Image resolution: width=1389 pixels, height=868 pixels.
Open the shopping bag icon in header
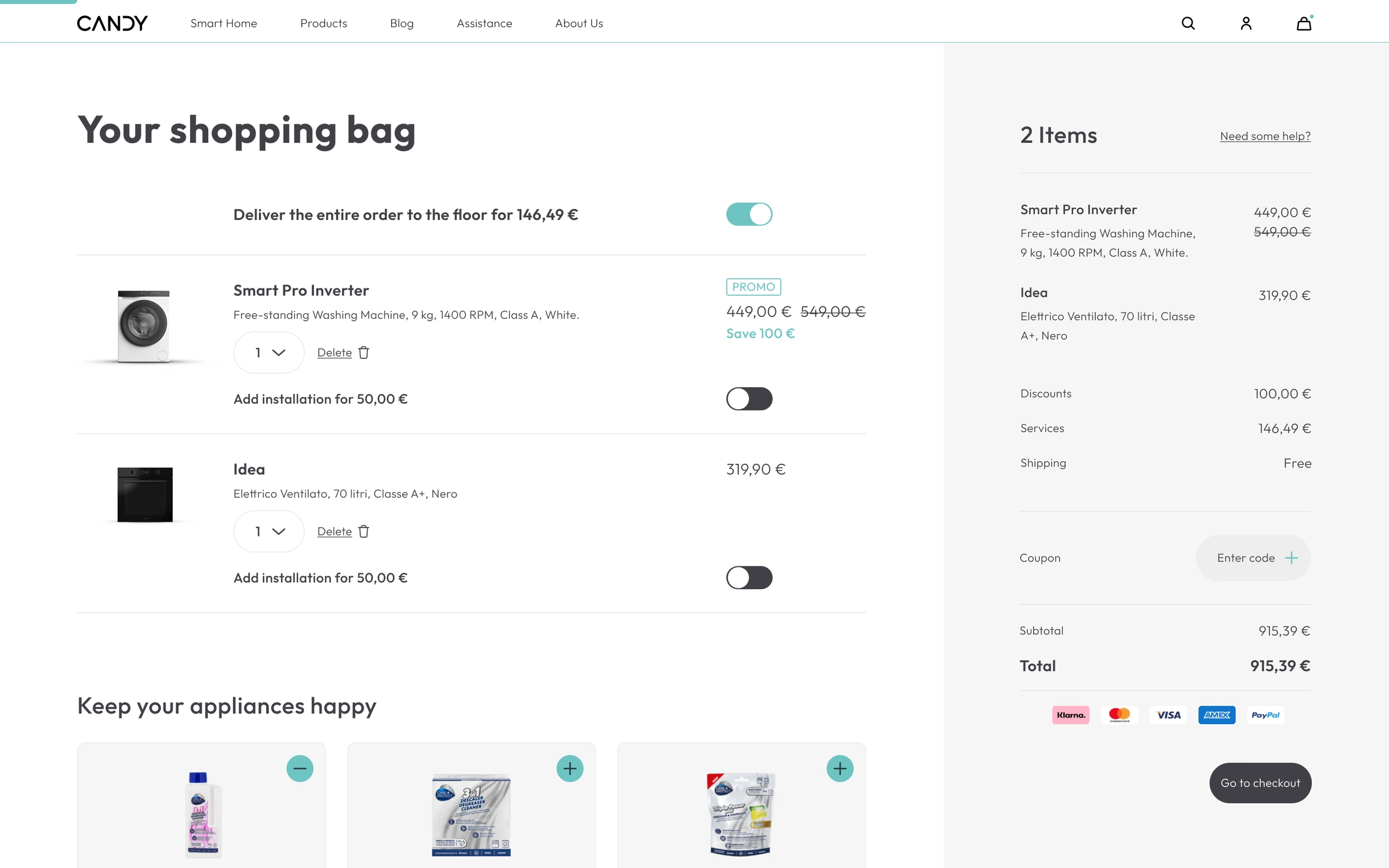1304,23
